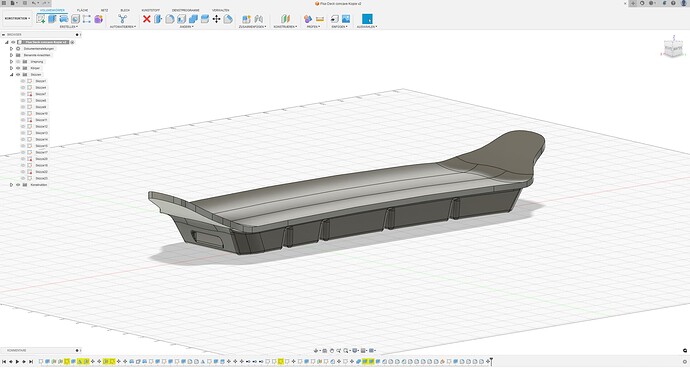Expand the Ursprung folder
Viewport: 690px width, 368px height.
[11, 62]
